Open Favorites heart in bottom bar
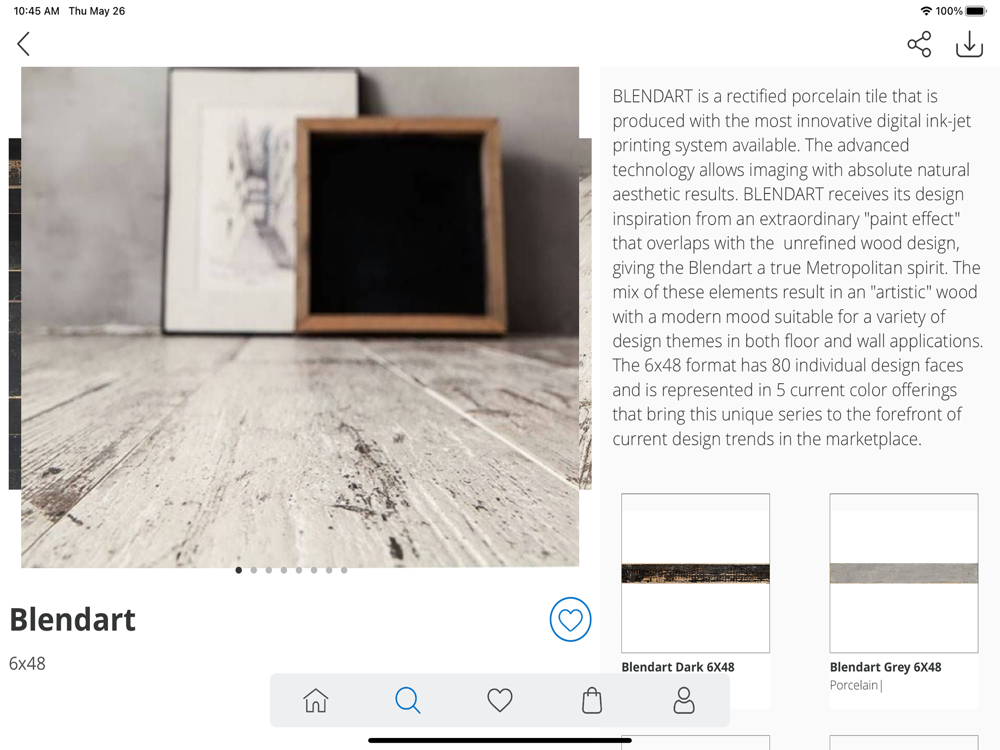Screen dimensions: 1000x750 click(x=500, y=700)
